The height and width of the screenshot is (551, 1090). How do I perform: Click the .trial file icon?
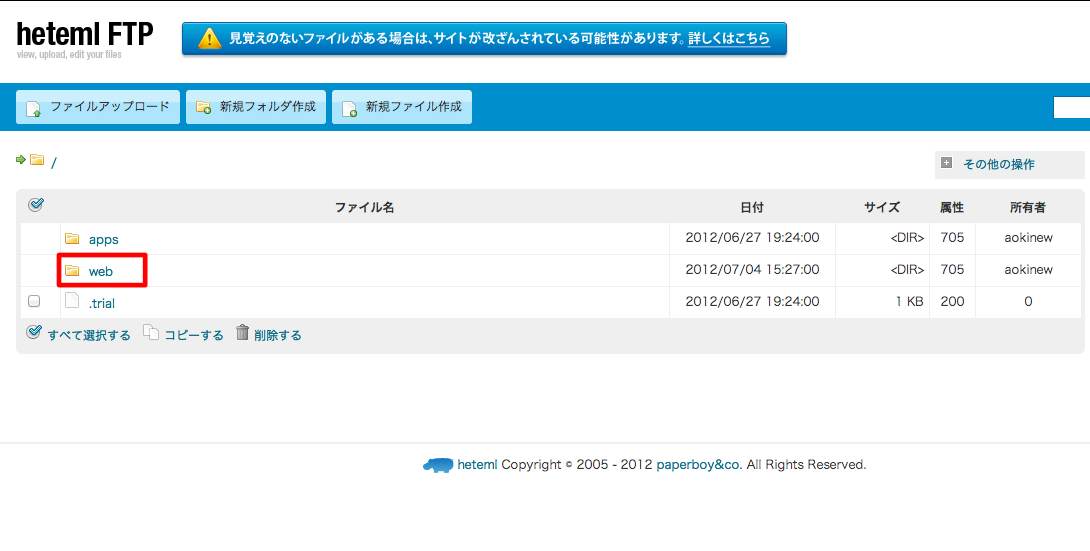click(x=72, y=301)
